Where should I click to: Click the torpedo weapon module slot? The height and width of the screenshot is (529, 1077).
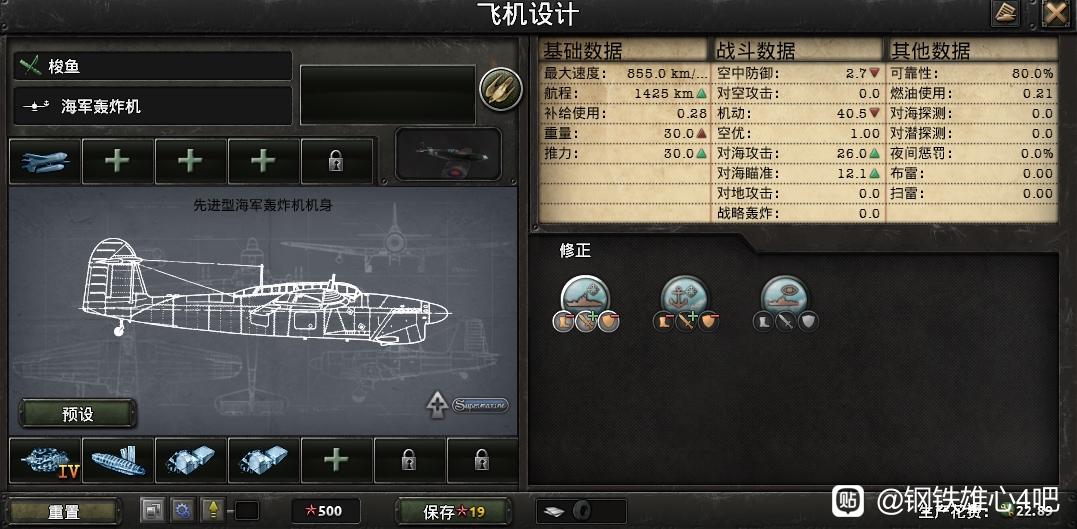[45, 161]
